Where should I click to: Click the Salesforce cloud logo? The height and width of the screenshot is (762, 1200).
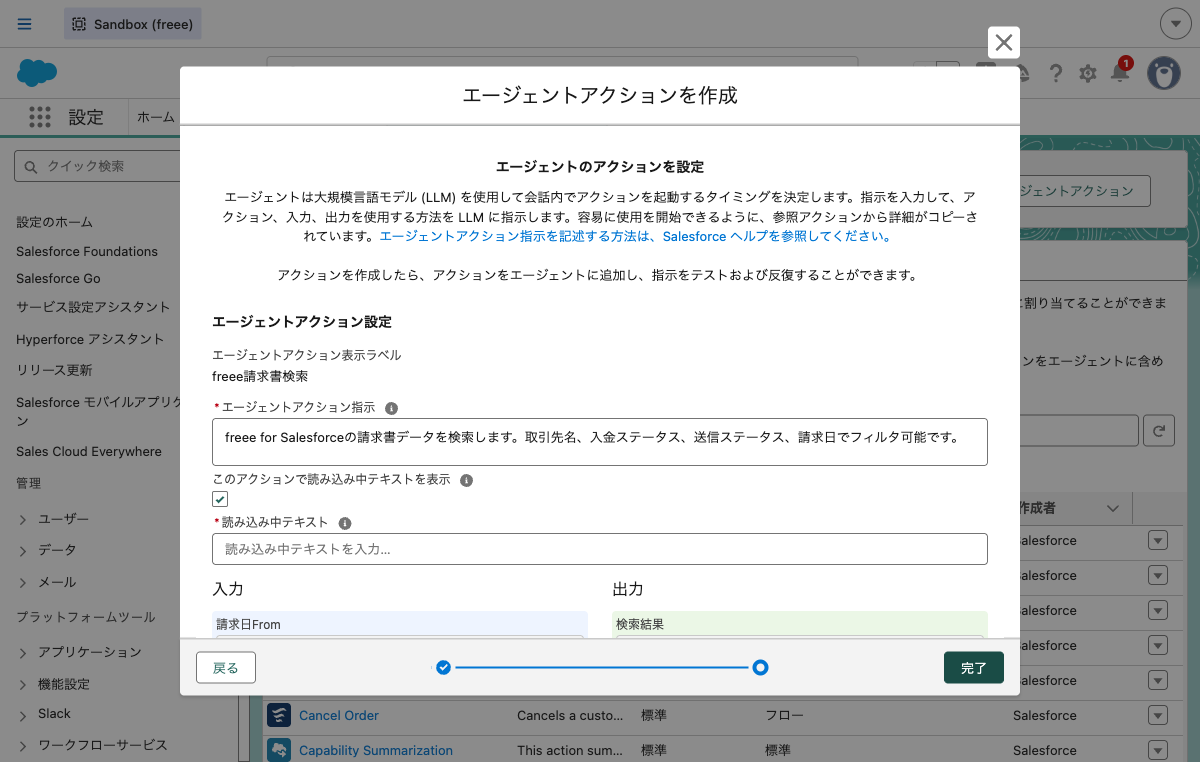click(36, 73)
